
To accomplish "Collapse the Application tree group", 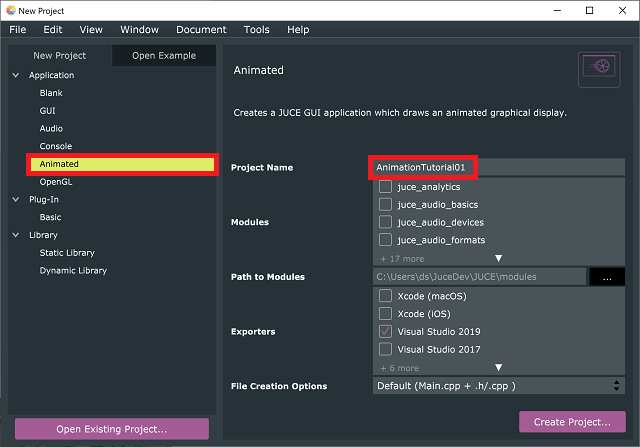I will click(16, 75).
